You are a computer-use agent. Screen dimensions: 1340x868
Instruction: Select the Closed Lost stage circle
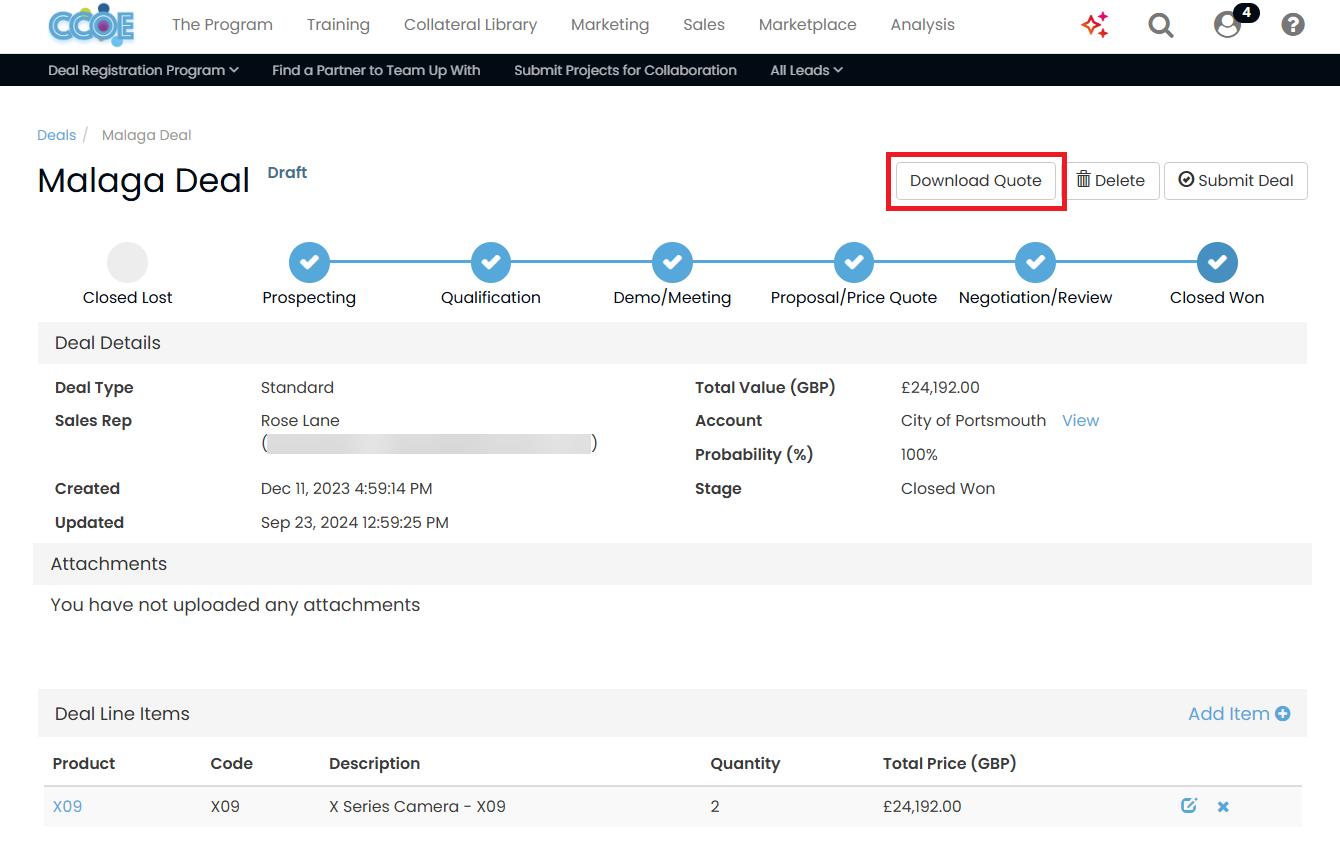pyautogui.click(x=128, y=263)
